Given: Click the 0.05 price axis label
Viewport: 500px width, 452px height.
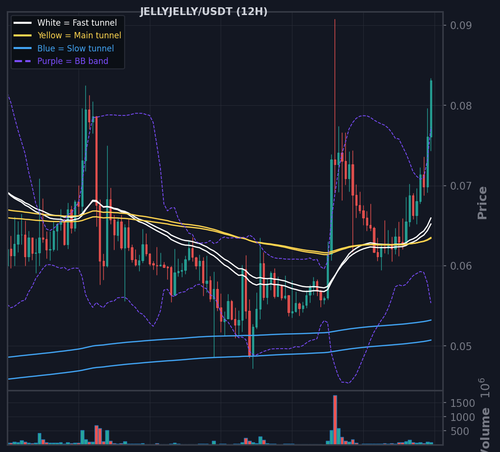Looking at the screenshot, I should (461, 346).
